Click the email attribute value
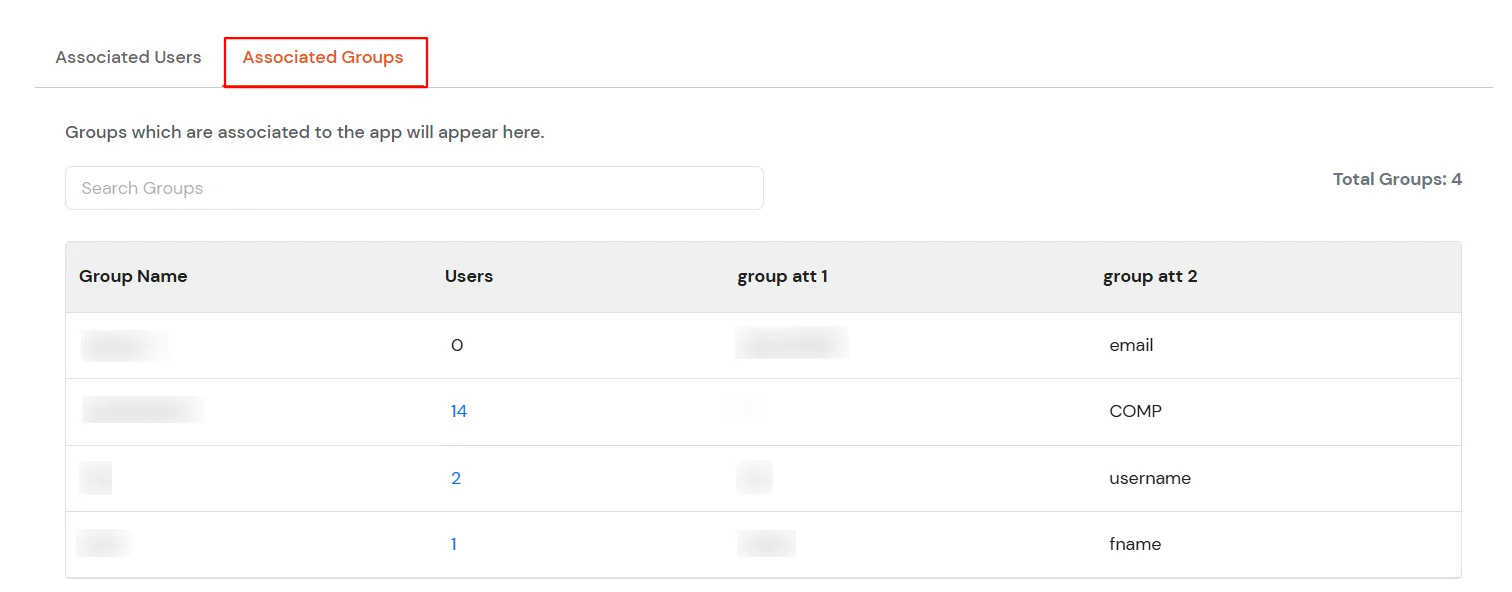Viewport: 1512px width, 592px height. point(1130,344)
